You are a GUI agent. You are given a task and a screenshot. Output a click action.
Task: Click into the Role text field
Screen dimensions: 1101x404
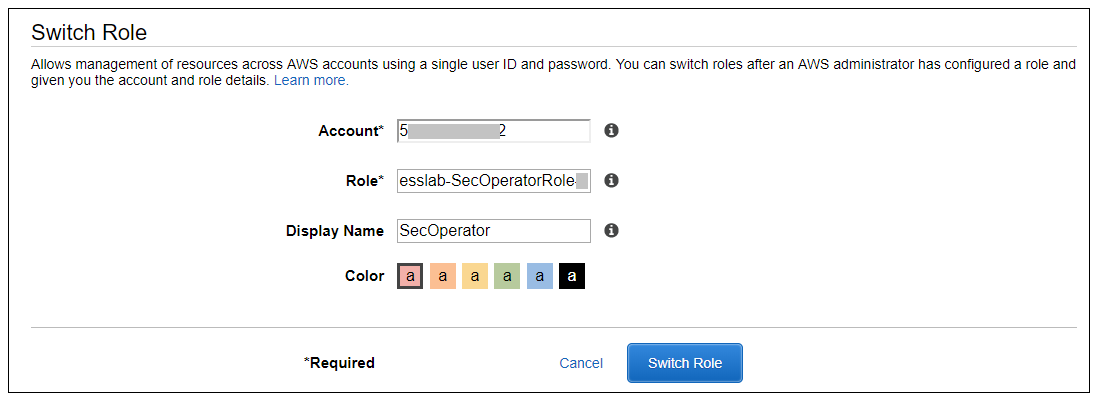coord(493,181)
